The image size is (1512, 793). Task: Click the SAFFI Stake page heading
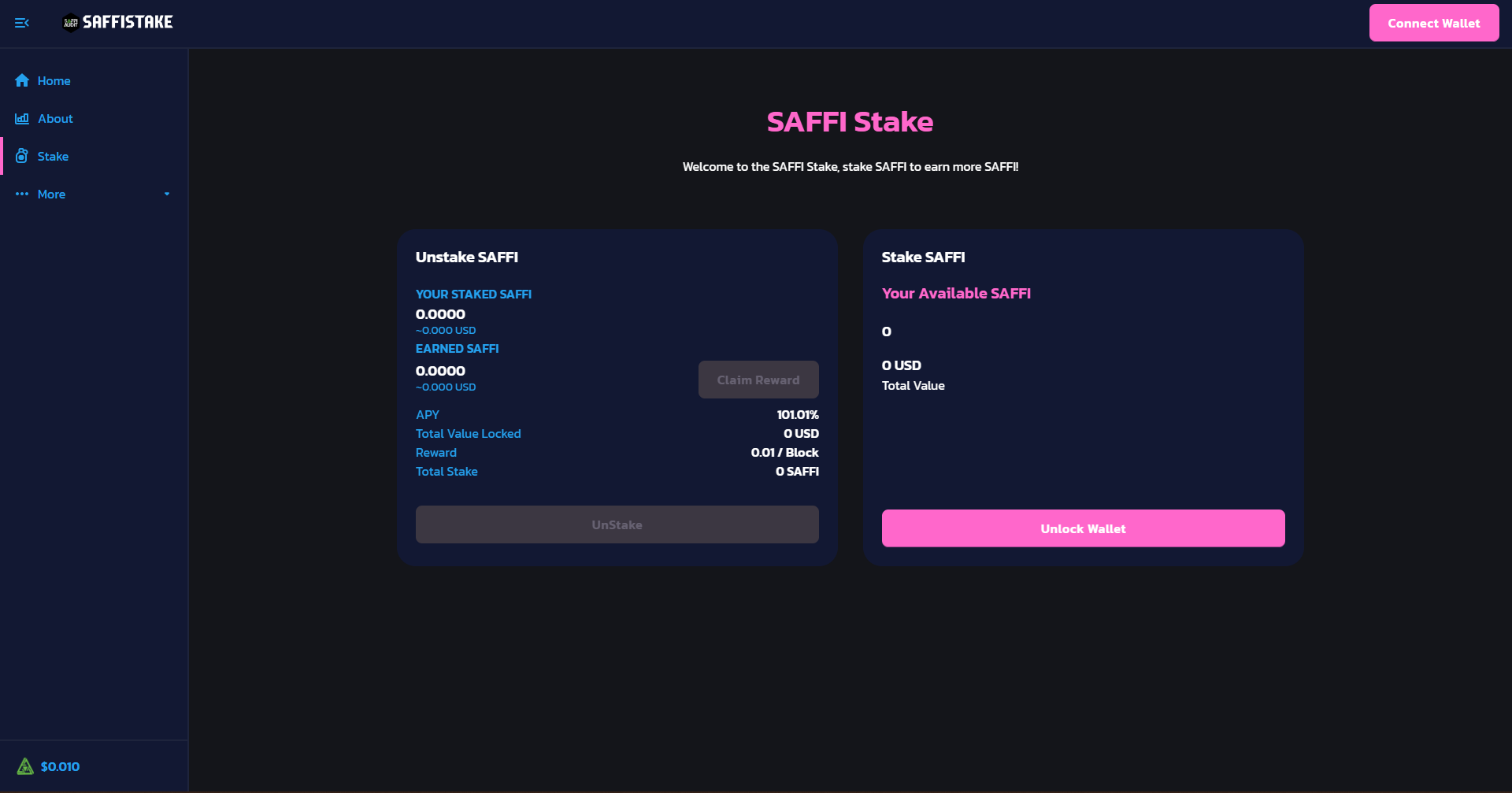[x=850, y=122]
